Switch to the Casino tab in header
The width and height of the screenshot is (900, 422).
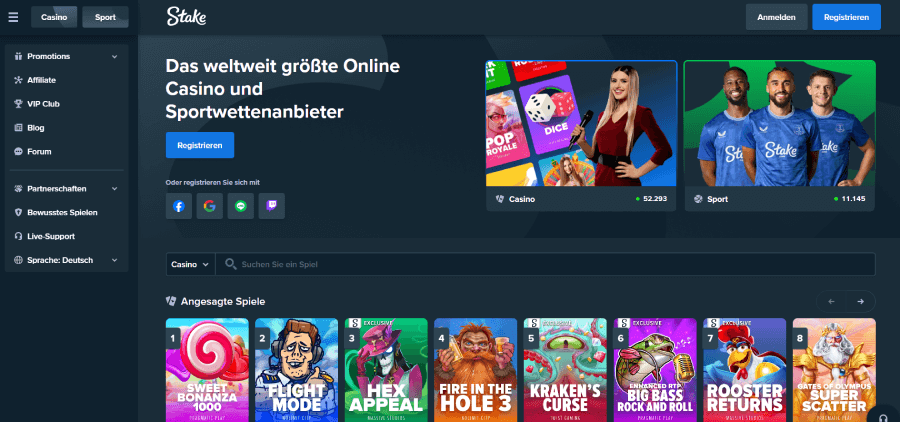54,17
